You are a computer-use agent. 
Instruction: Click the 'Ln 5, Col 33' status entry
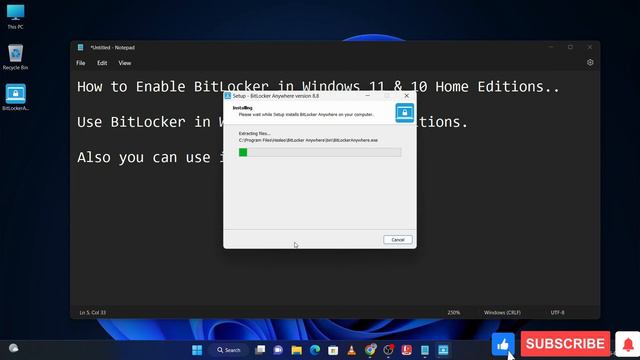pos(93,312)
